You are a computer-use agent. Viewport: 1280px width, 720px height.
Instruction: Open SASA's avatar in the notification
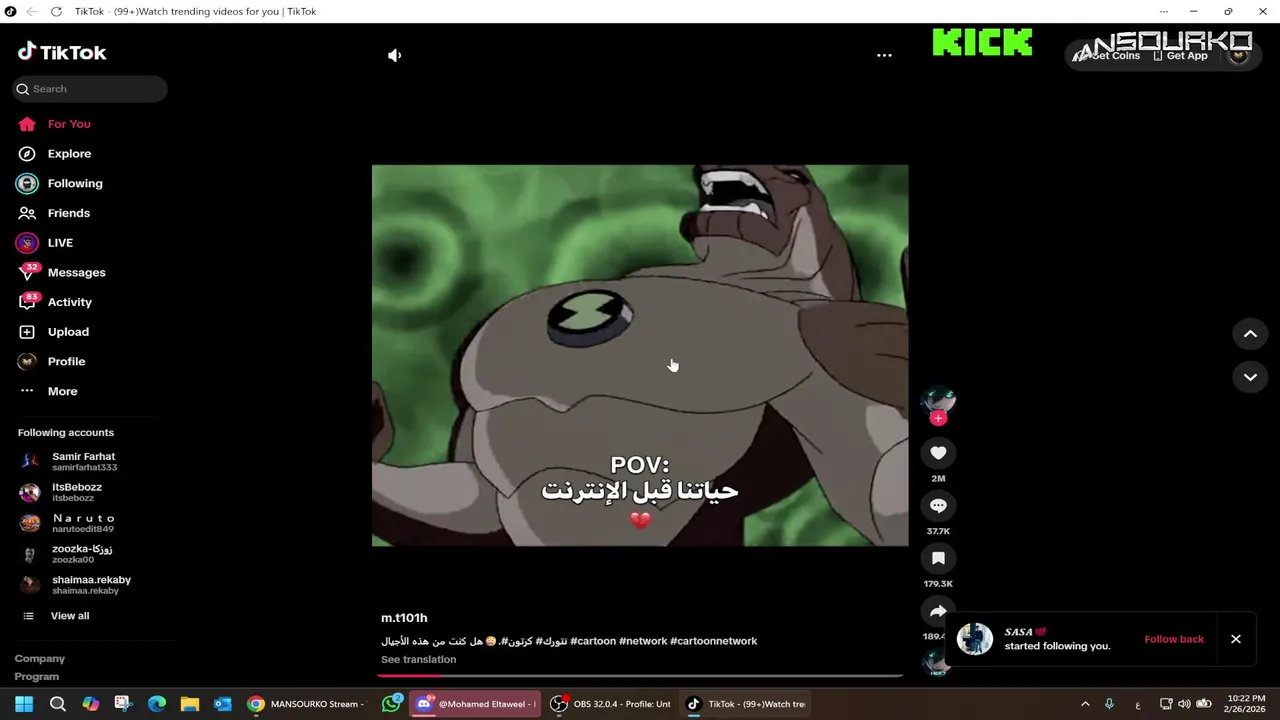click(975, 639)
